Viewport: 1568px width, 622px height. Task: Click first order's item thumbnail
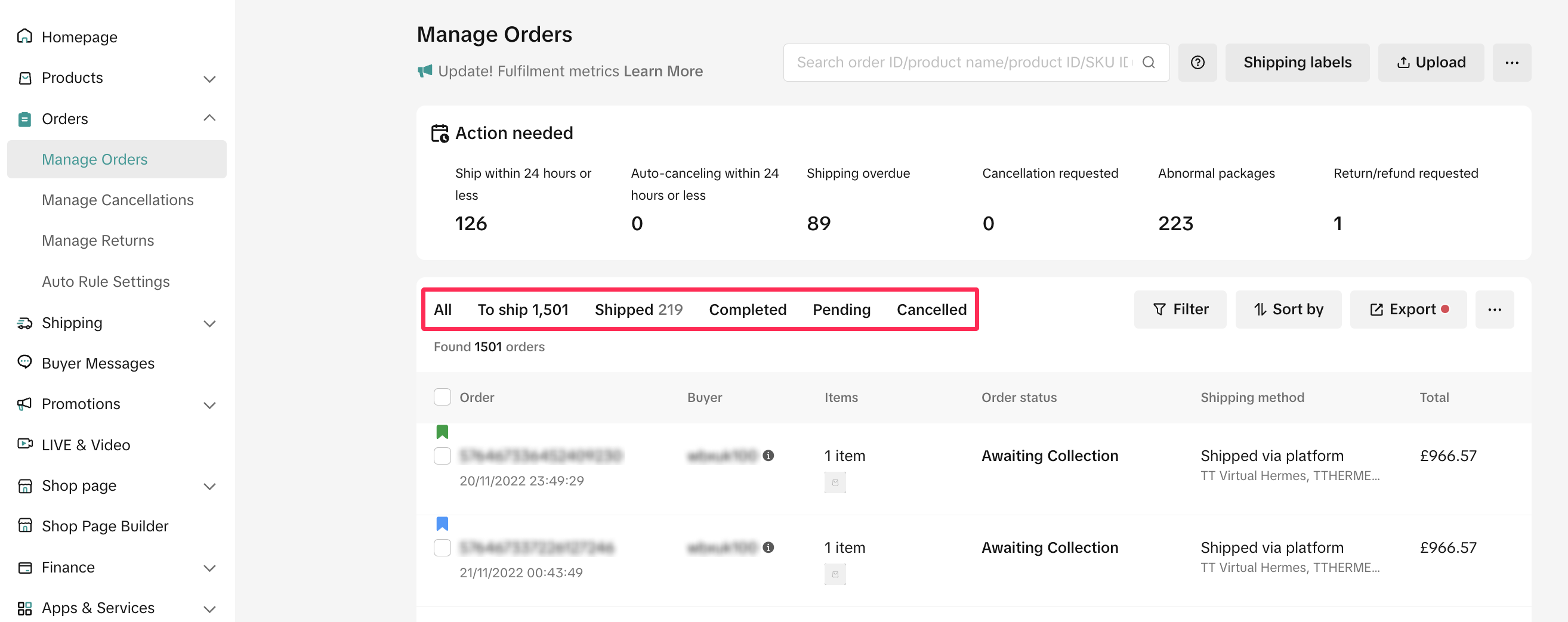pos(835,482)
